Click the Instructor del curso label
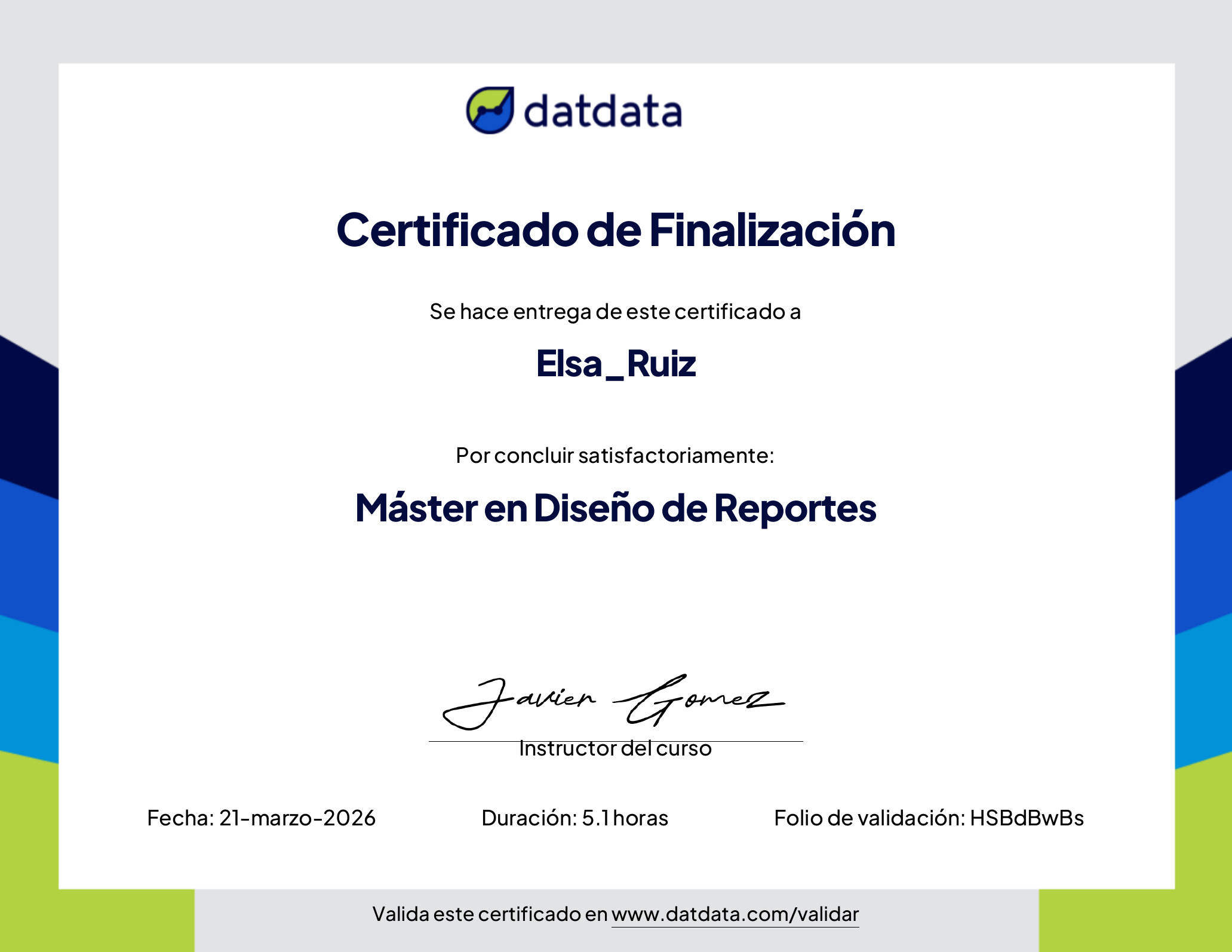Screen dimensions: 1232x952 coord(615,749)
